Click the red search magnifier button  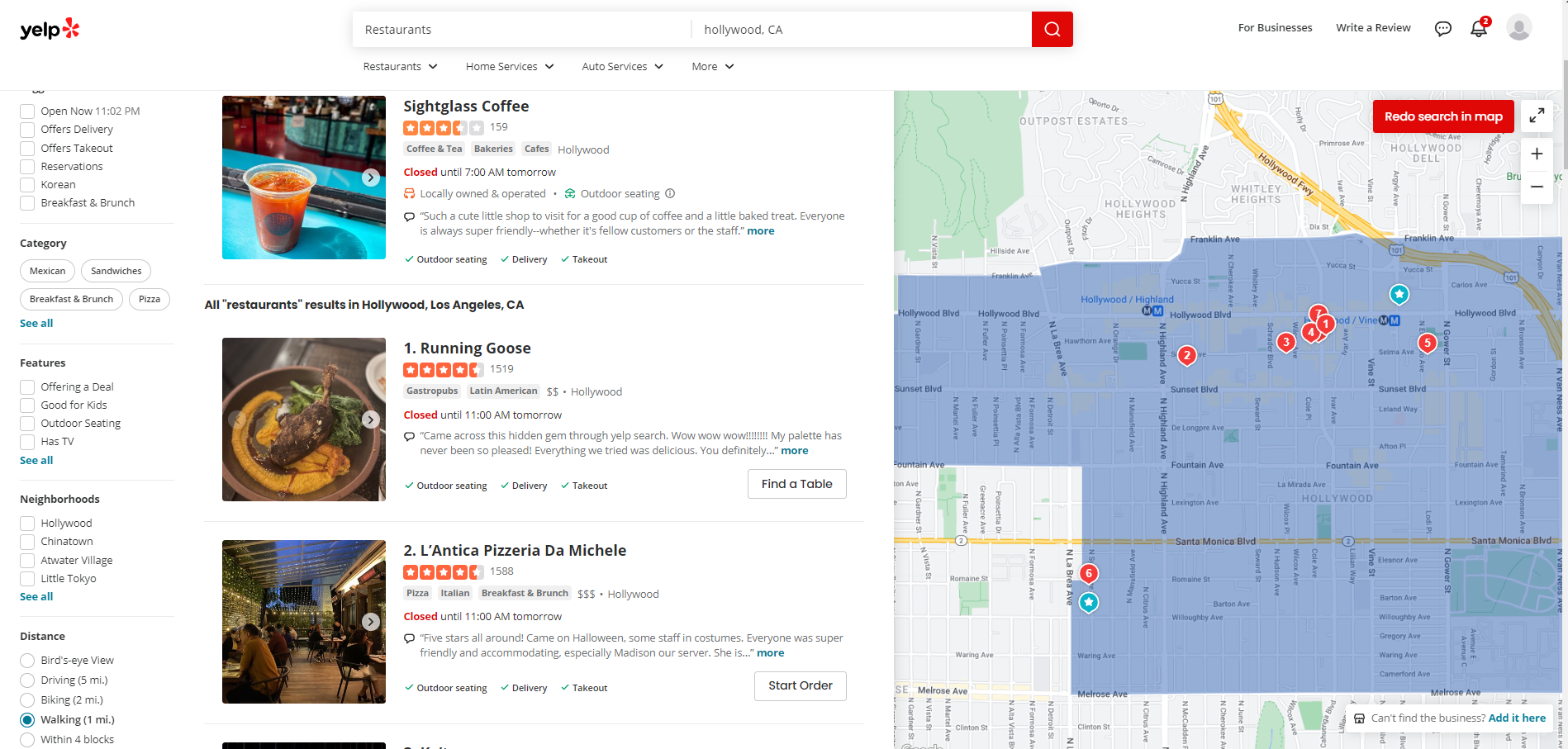pos(1052,29)
